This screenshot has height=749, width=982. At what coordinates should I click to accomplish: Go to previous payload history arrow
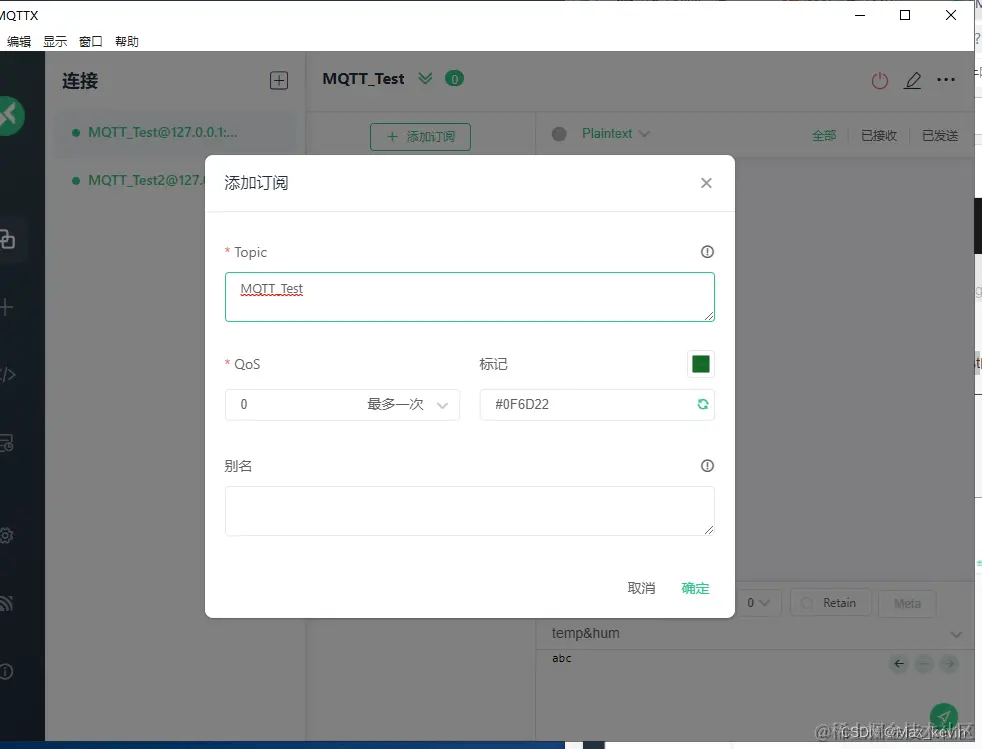(899, 663)
